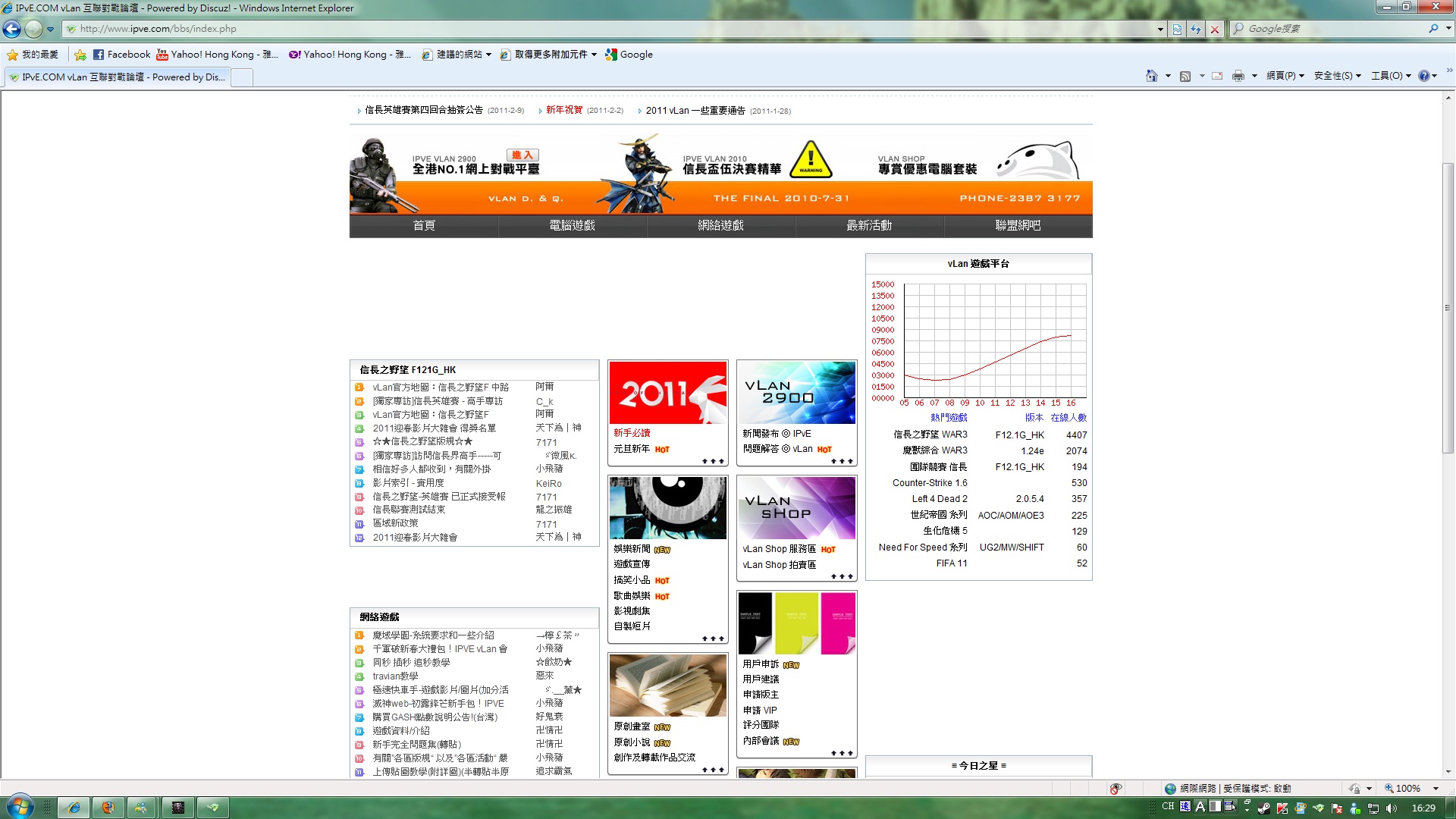Adjust the 100% zoom level control
This screenshot has width=1456, height=819.
1410,789
